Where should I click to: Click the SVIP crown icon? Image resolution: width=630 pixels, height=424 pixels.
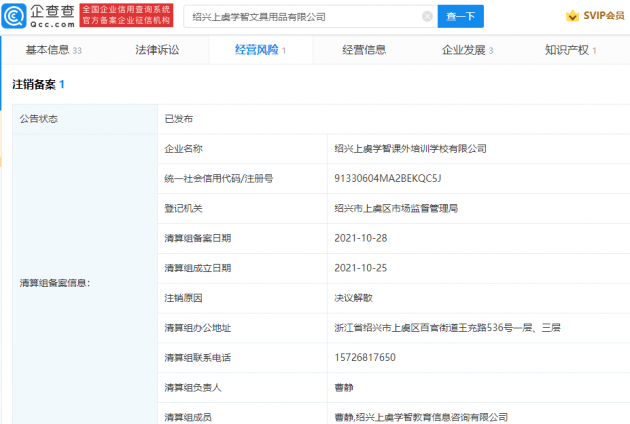pyautogui.click(x=572, y=16)
